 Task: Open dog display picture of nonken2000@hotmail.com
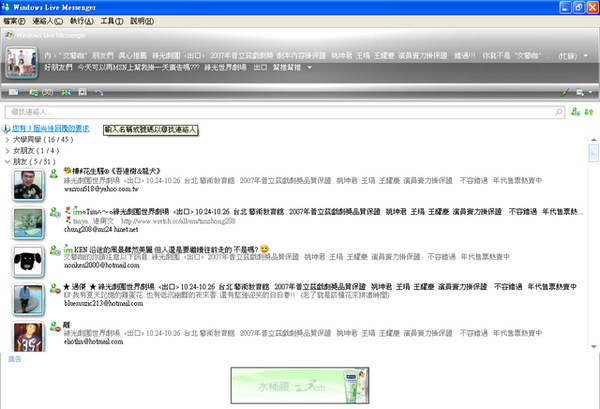tap(28, 261)
